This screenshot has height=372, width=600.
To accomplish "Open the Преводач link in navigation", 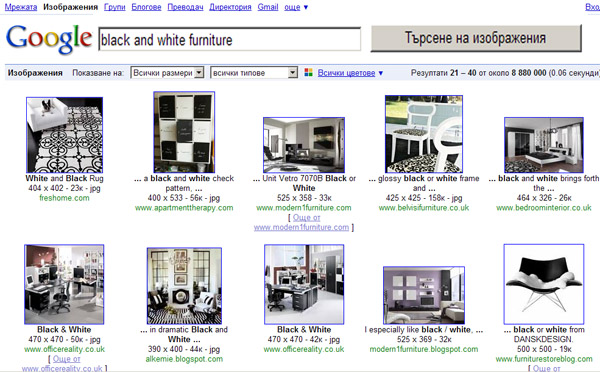I will coord(185,7).
